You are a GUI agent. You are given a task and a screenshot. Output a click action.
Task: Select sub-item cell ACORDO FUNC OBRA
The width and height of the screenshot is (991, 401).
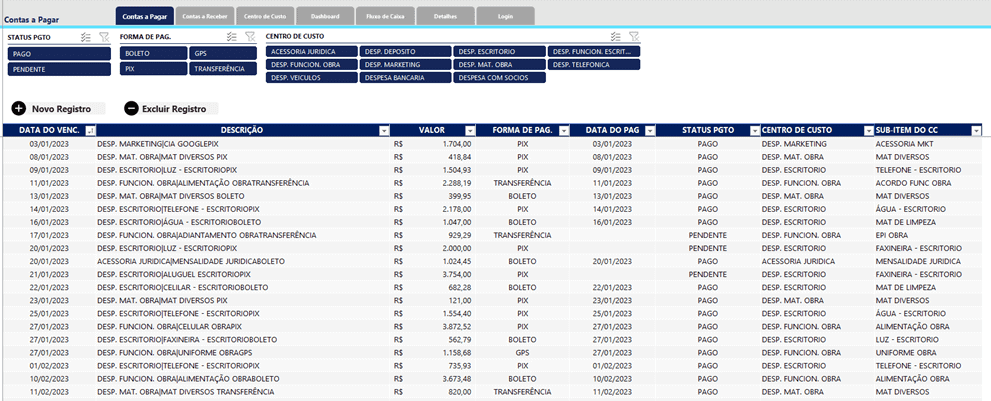coord(928,183)
